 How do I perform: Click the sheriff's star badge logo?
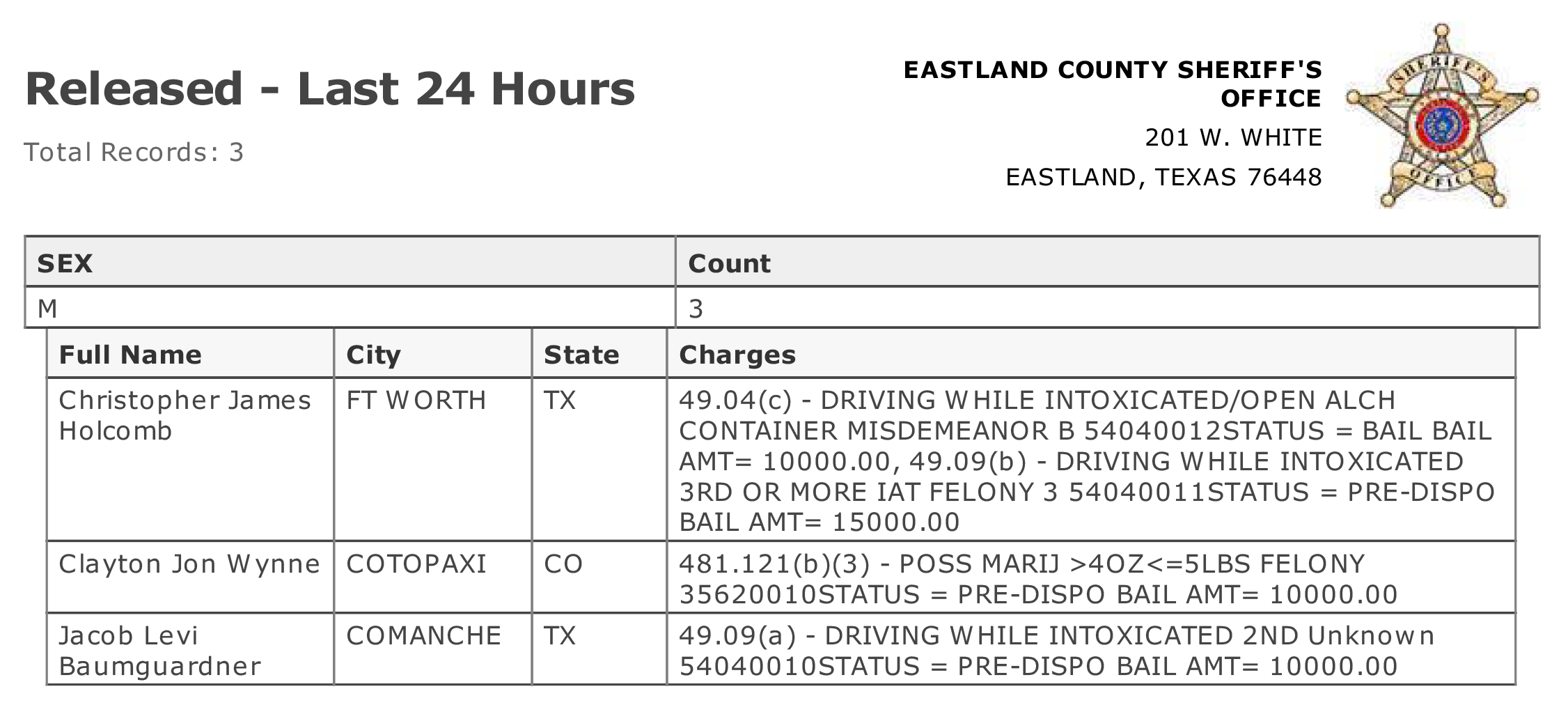point(1441,116)
